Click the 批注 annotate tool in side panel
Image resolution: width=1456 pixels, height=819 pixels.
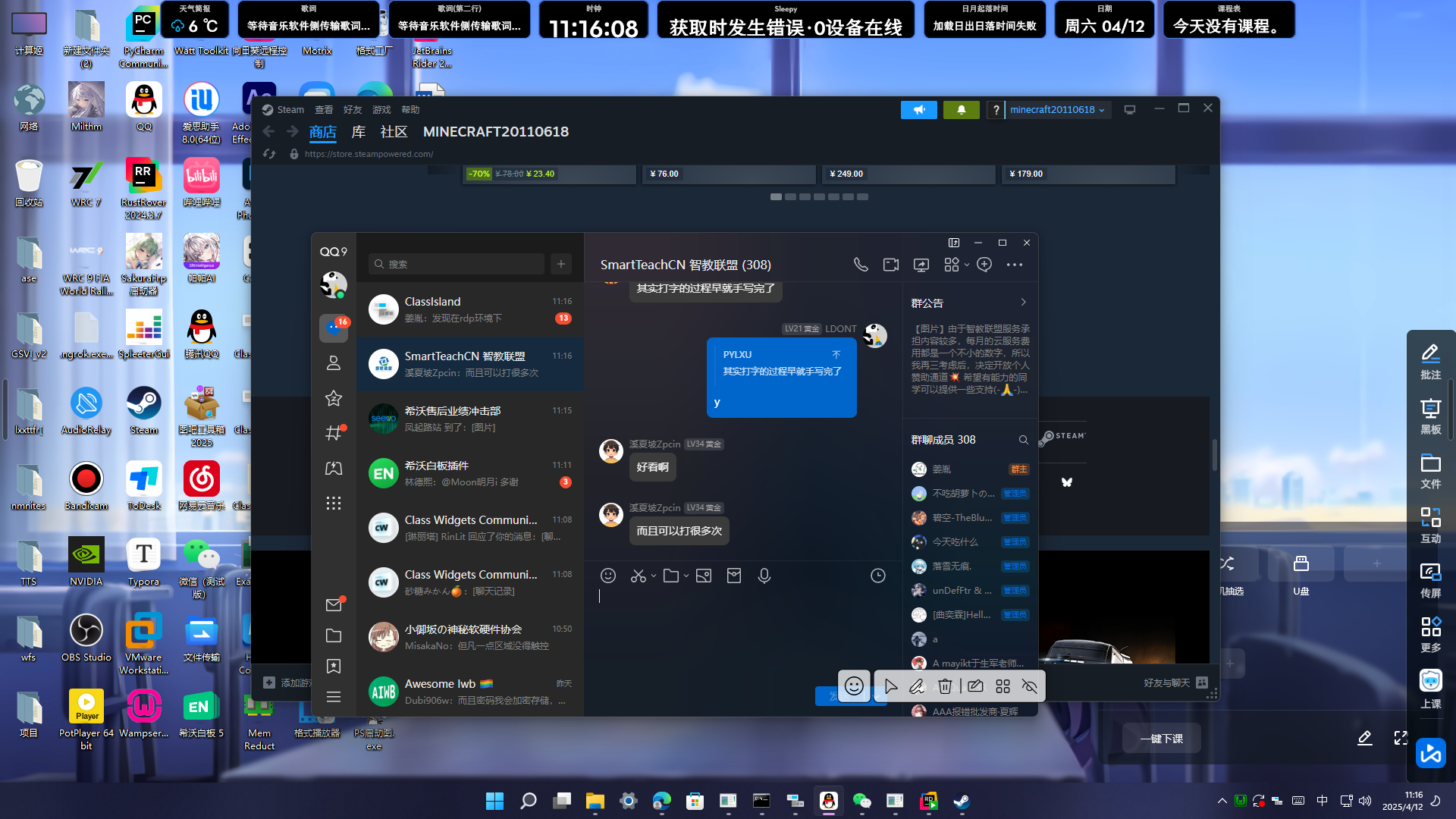[x=1430, y=361]
